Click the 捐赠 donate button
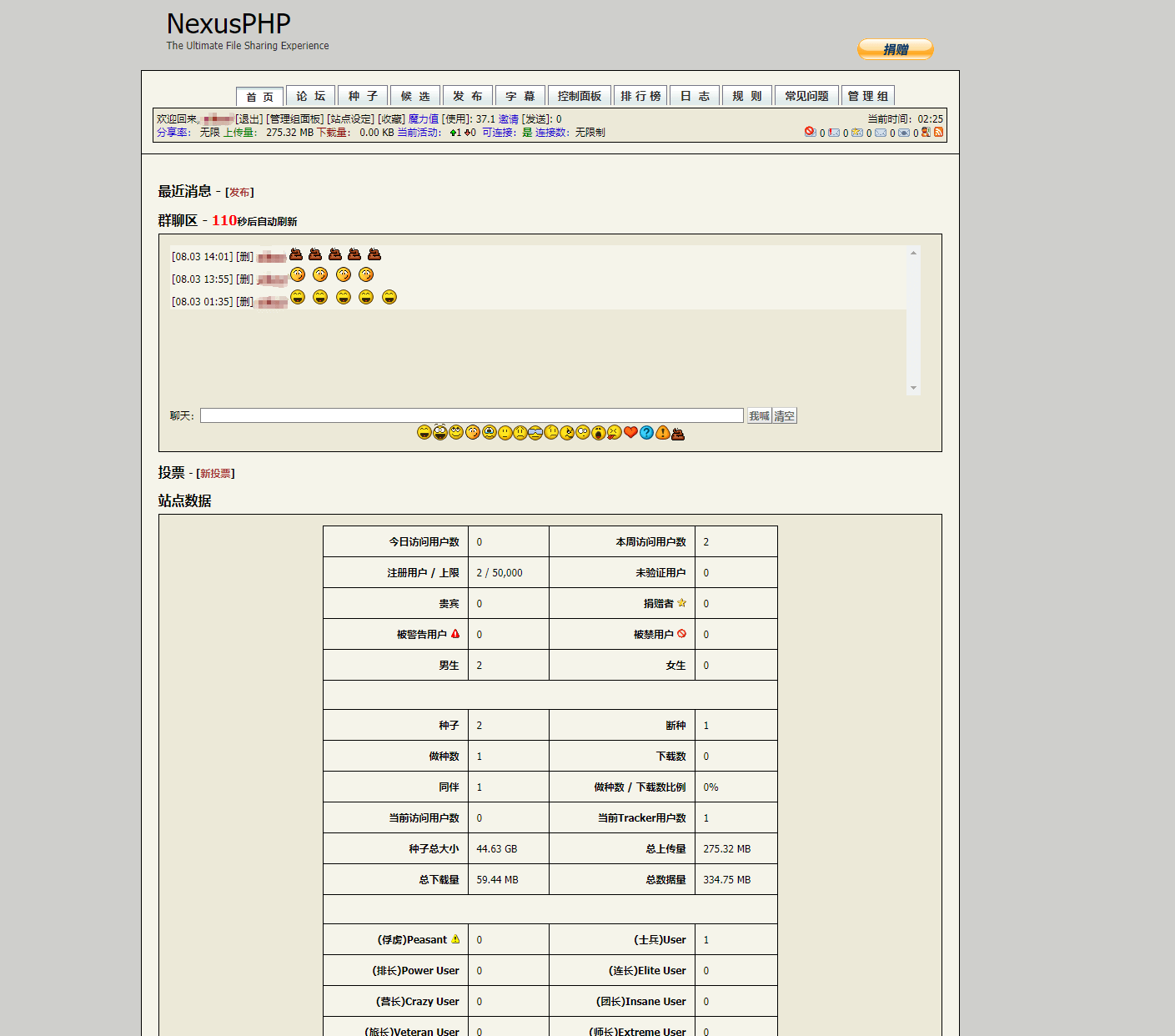1175x1036 pixels. pyautogui.click(x=896, y=49)
